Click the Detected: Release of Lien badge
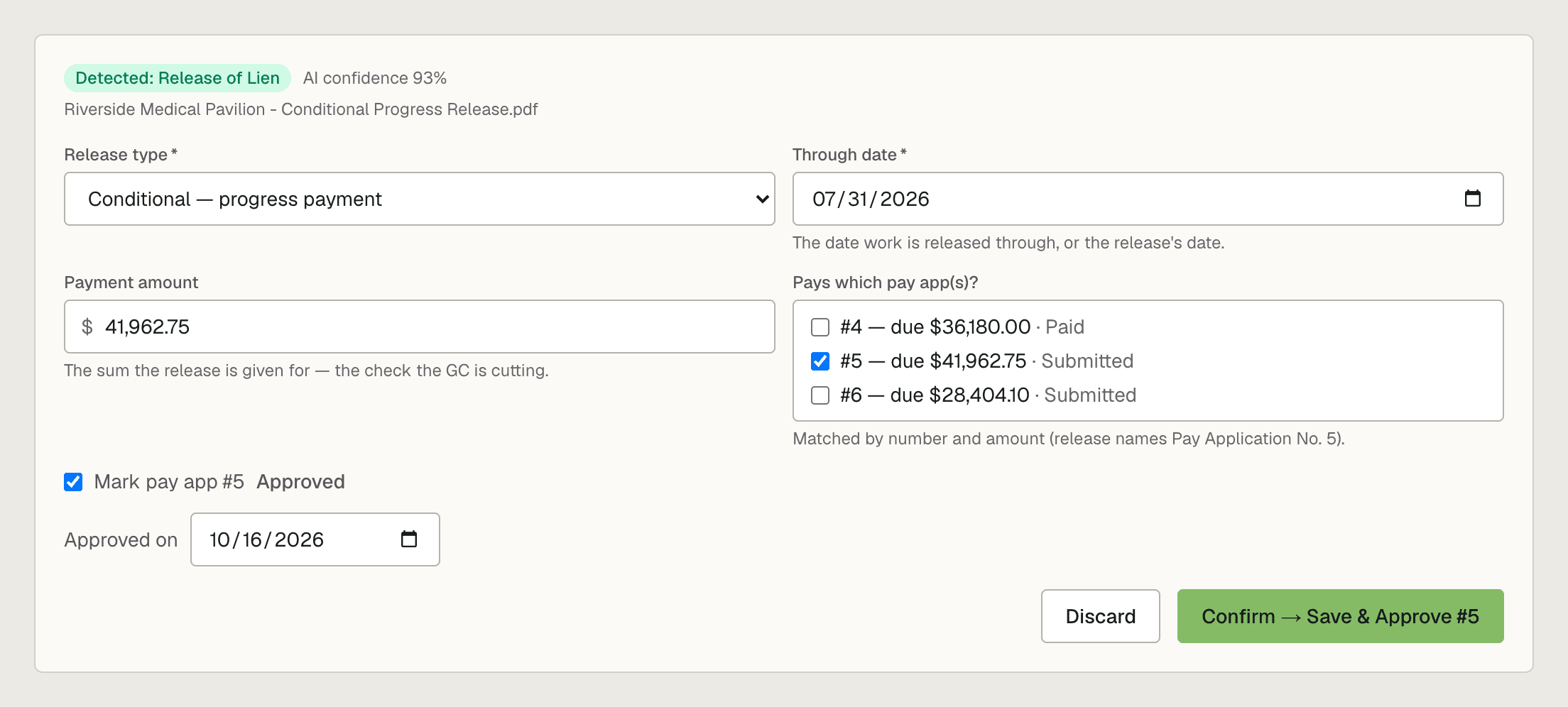 click(x=178, y=78)
